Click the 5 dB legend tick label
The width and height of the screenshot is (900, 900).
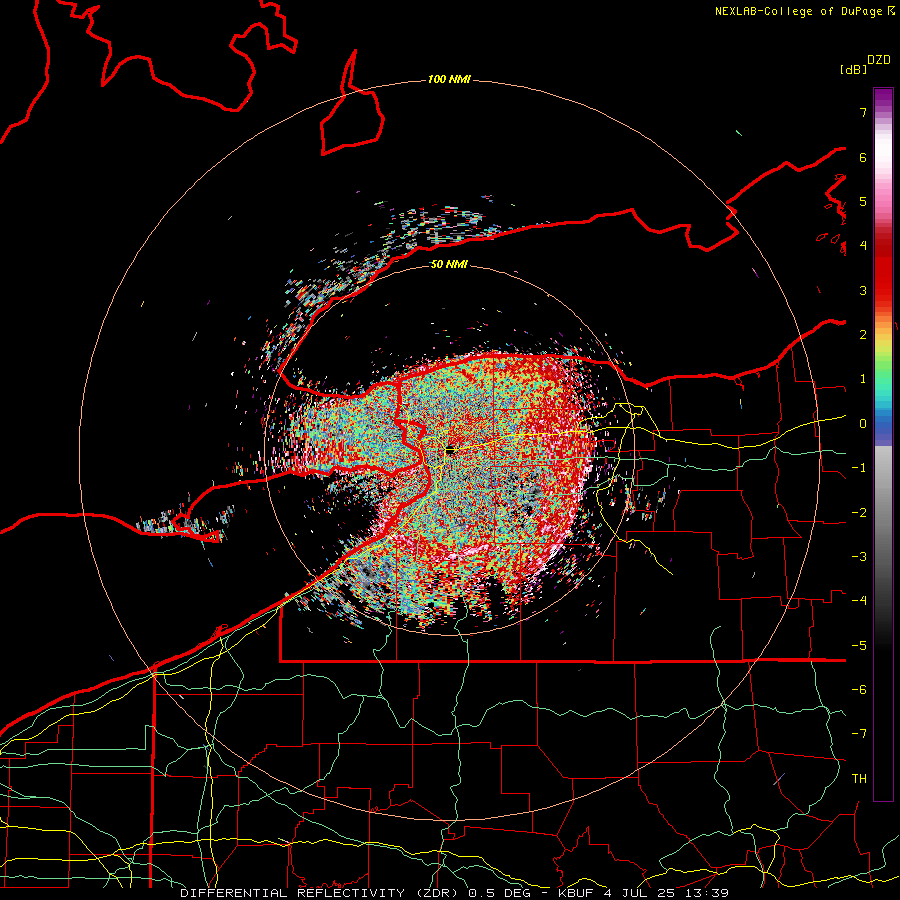pos(863,201)
